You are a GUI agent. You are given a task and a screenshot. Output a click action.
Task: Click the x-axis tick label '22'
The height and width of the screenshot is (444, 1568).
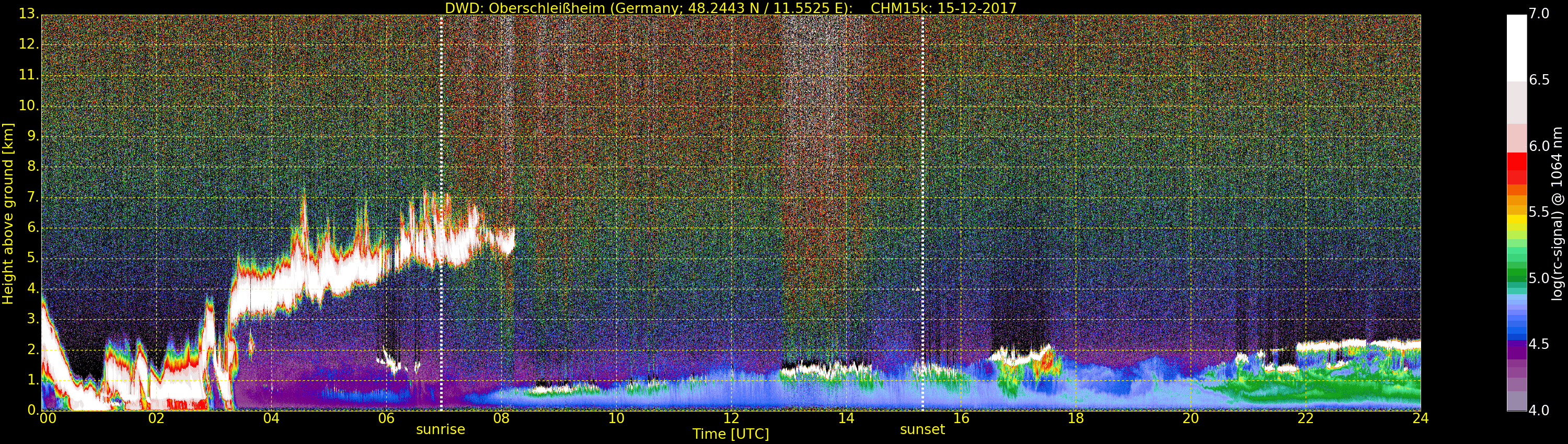coord(1306,418)
